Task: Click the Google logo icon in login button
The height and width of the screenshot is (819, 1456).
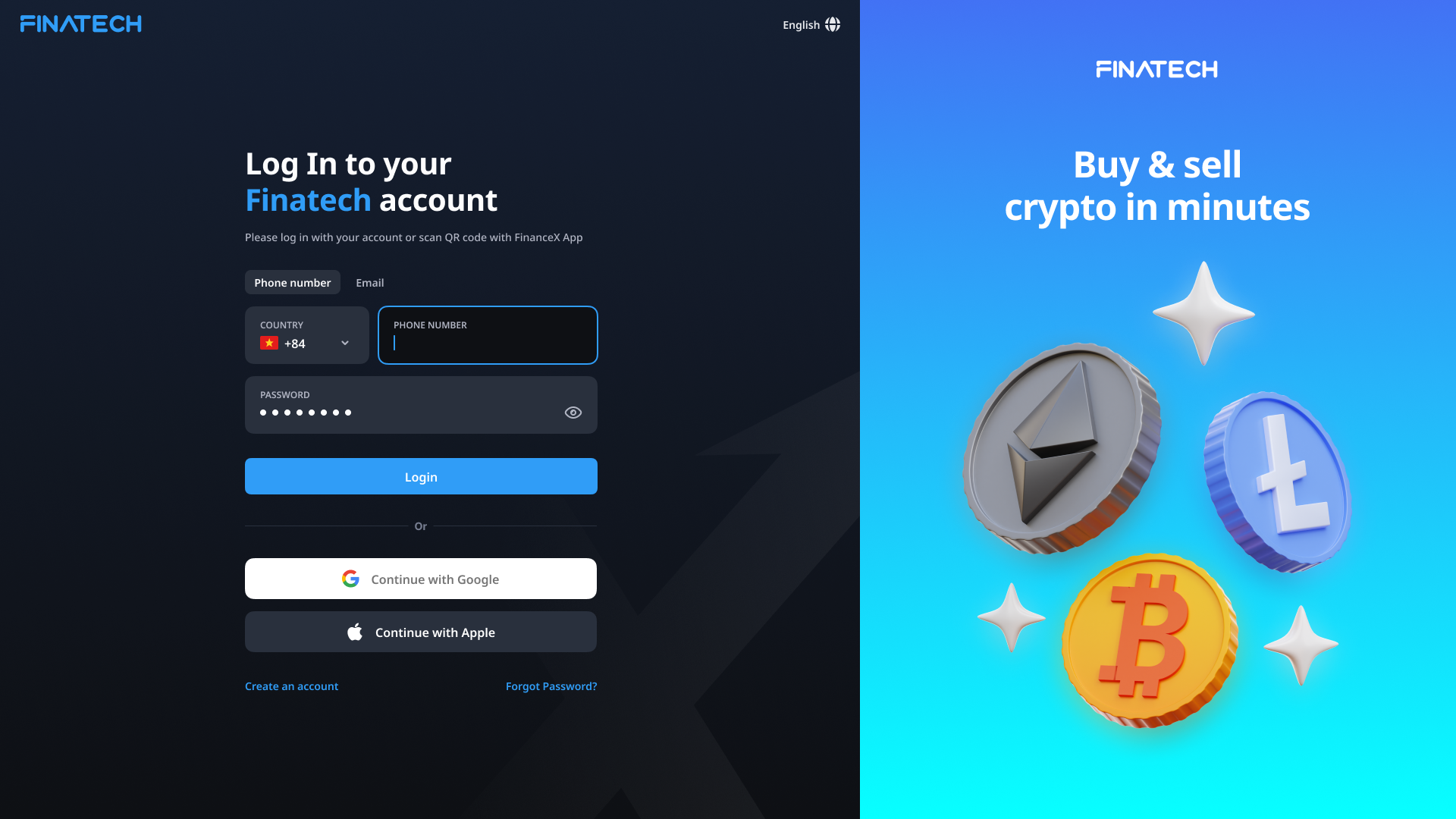Action: pyautogui.click(x=352, y=579)
